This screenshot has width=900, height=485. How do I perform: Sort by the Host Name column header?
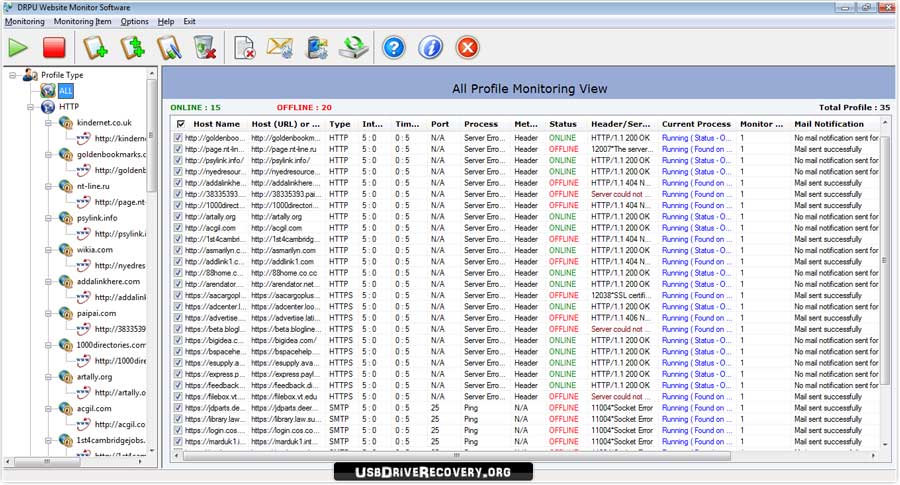click(x=216, y=124)
